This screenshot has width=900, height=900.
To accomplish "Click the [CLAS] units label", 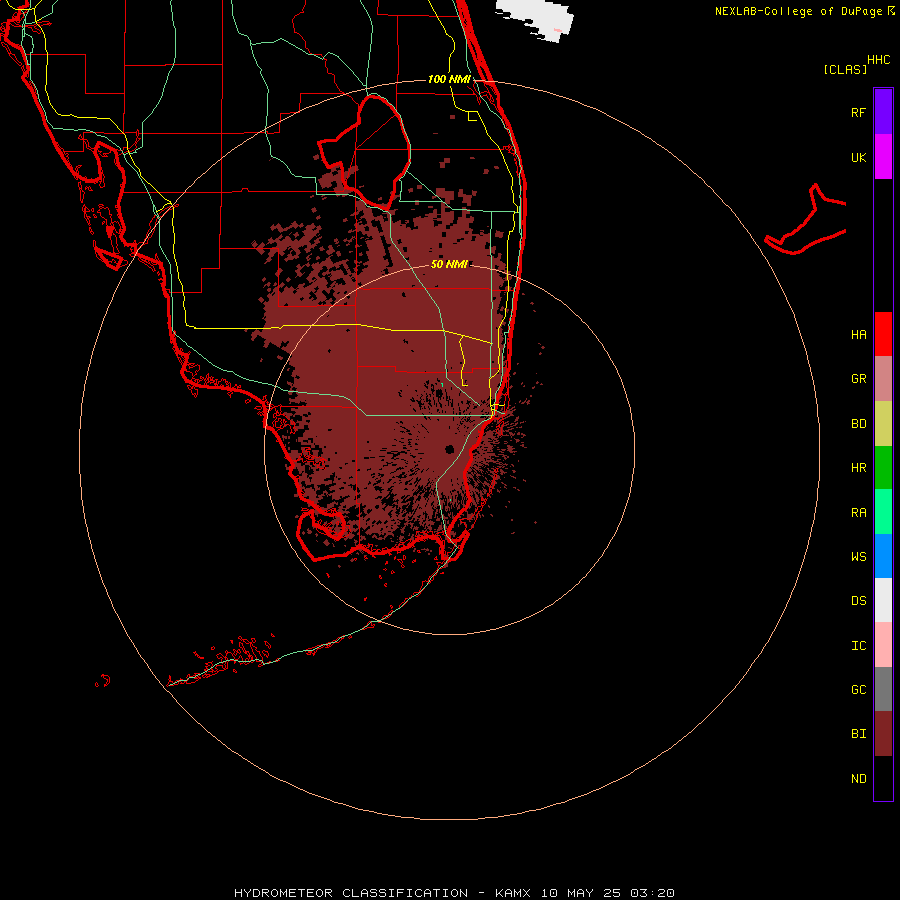I will (x=845, y=69).
